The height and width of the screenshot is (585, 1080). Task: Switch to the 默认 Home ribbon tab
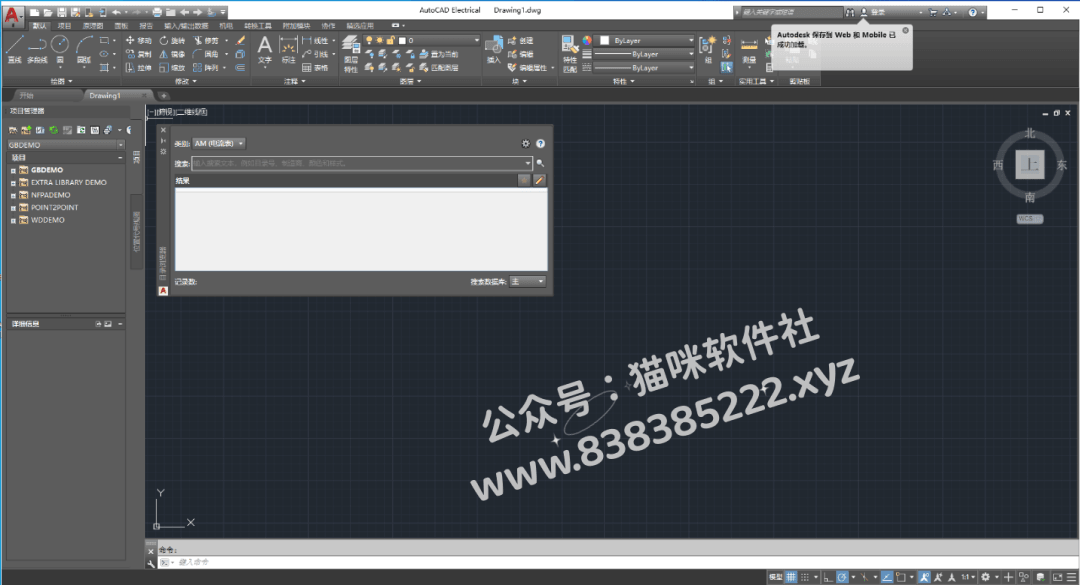(x=39, y=25)
